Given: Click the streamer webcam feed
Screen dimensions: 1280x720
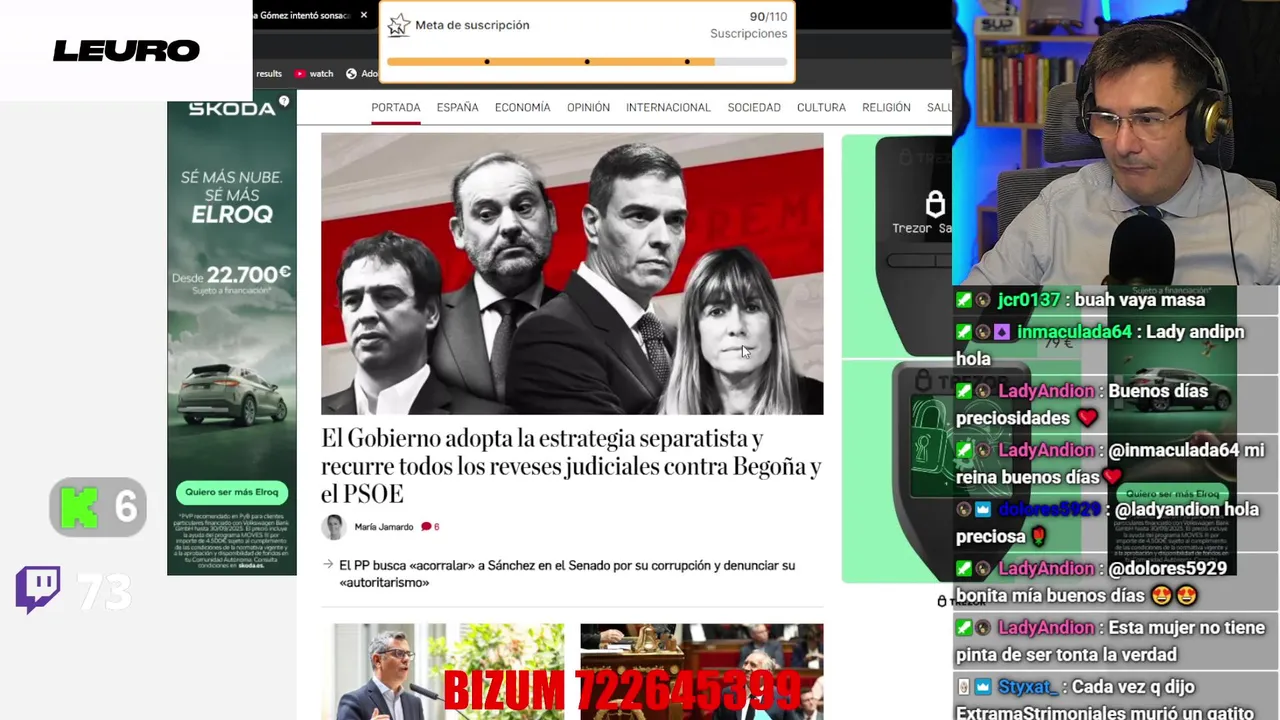Looking at the screenshot, I should coord(1116,142).
